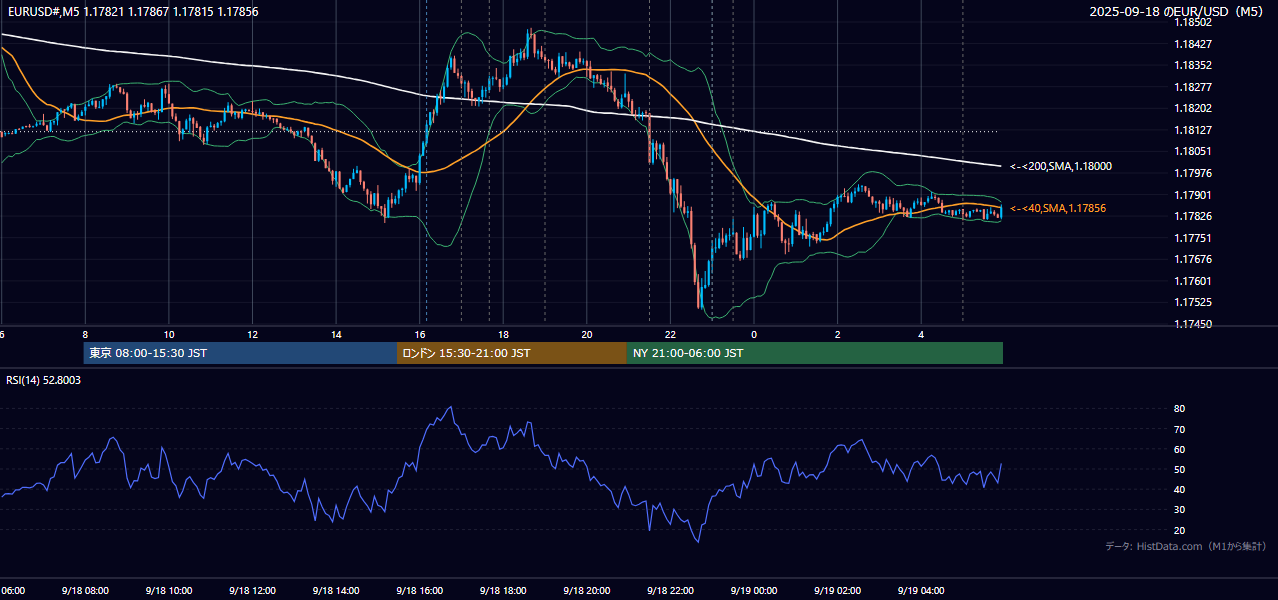Click the 200 SMA 1.18000 line label

[x=1060, y=166]
